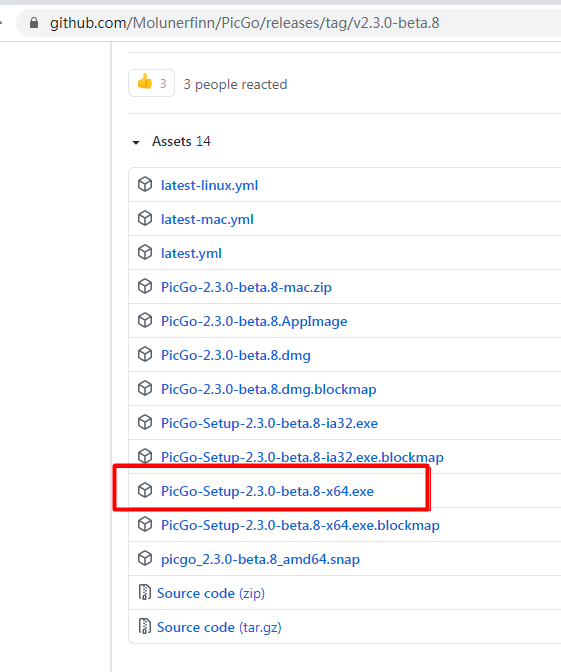
Task: Download PicGo-2.3.0-beta.8.AppImage
Action: (254, 321)
